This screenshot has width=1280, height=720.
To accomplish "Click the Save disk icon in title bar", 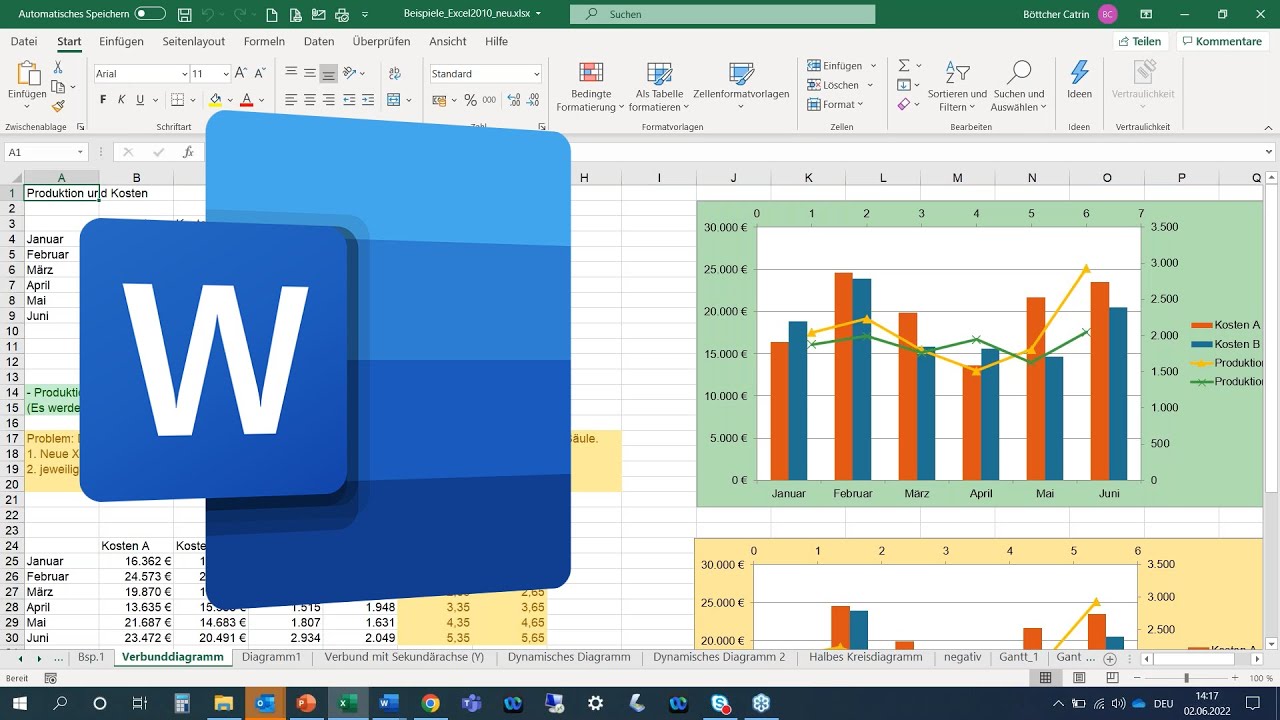I will [184, 14].
